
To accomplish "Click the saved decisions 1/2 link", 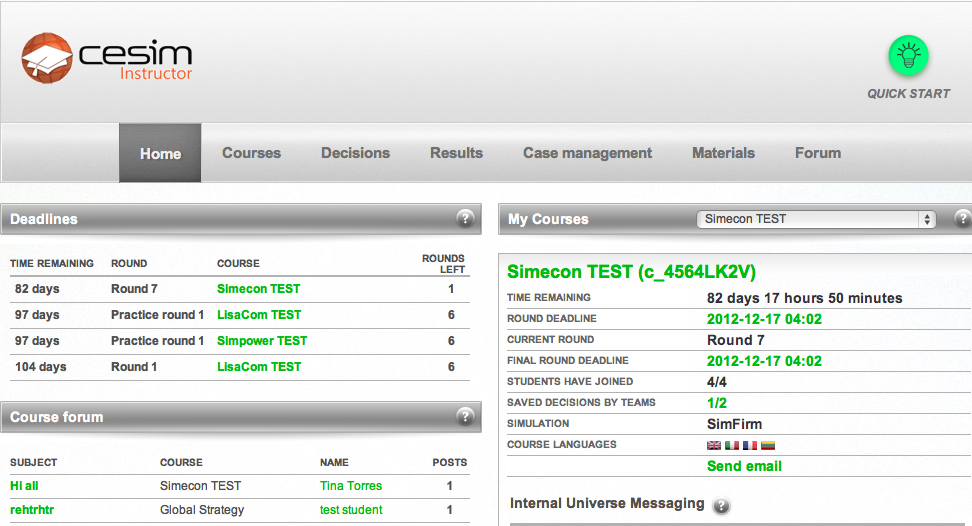I will 717,403.
